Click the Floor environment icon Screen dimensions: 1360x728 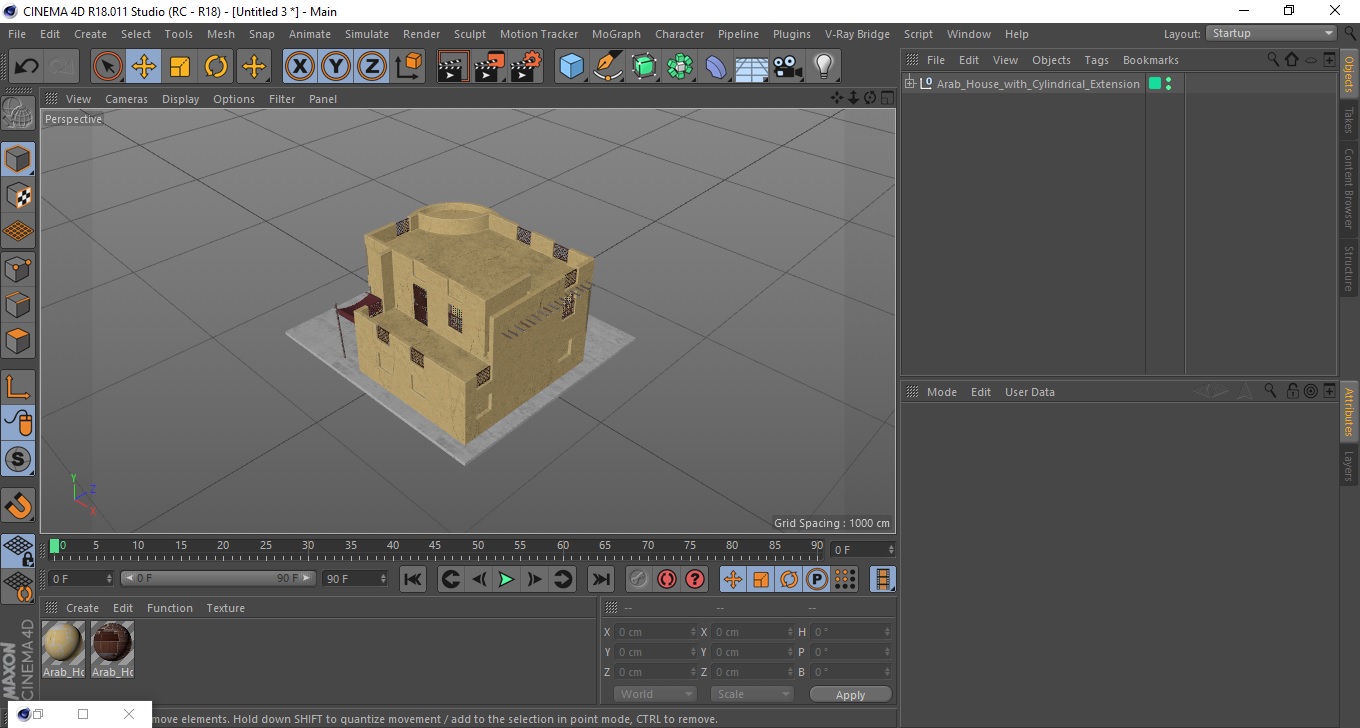pos(752,67)
